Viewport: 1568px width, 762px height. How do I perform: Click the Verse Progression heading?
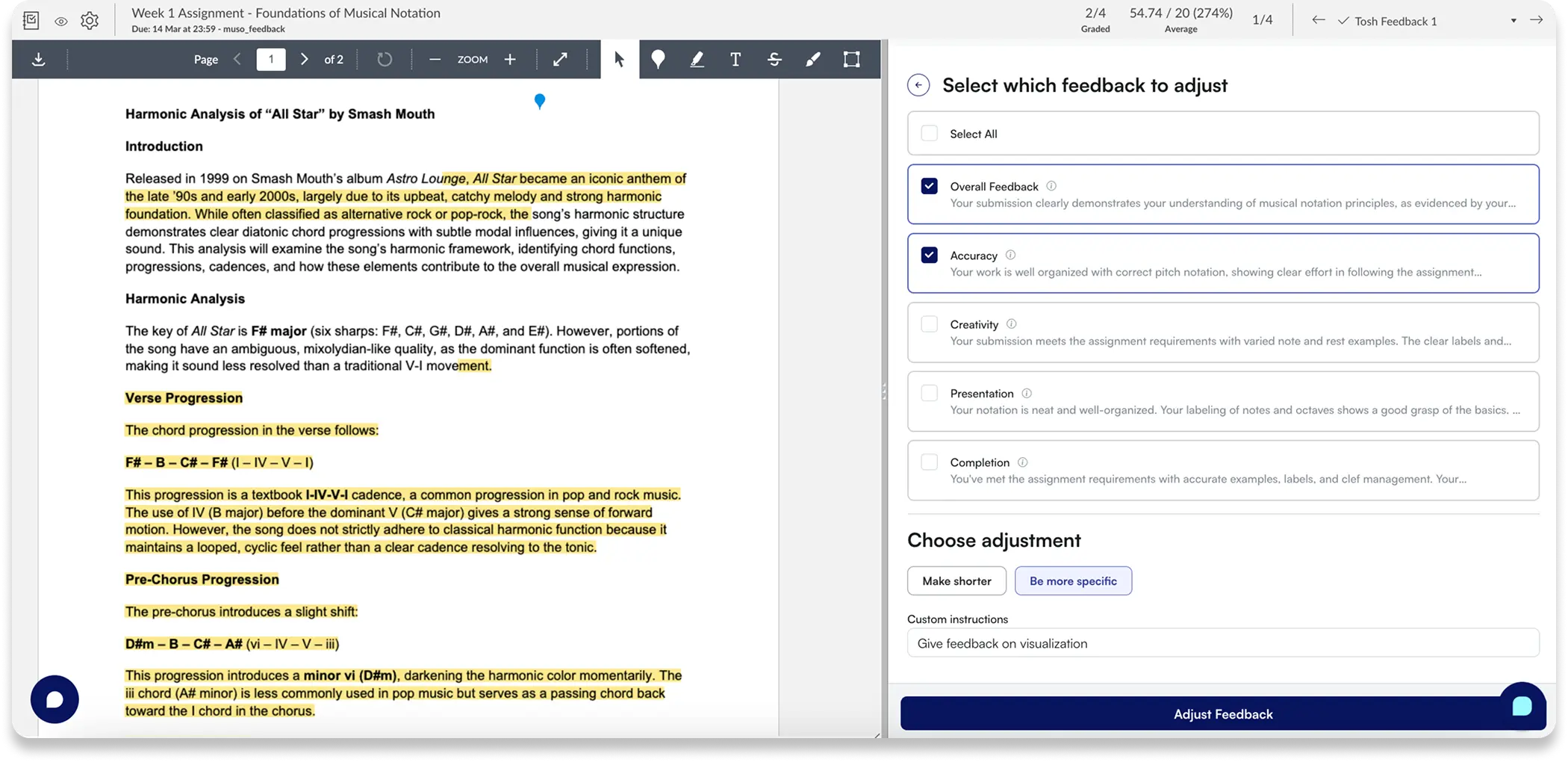click(184, 397)
